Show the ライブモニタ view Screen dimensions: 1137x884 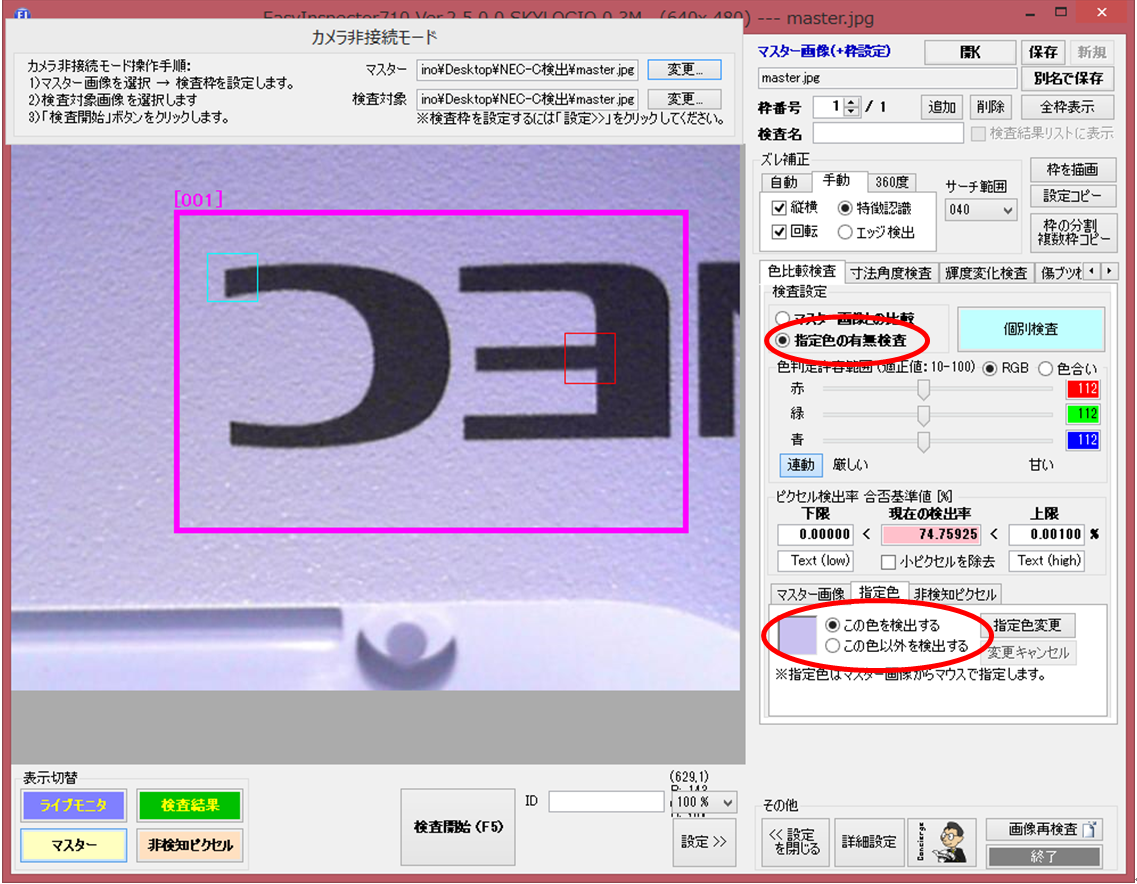pyautogui.click(x=74, y=805)
